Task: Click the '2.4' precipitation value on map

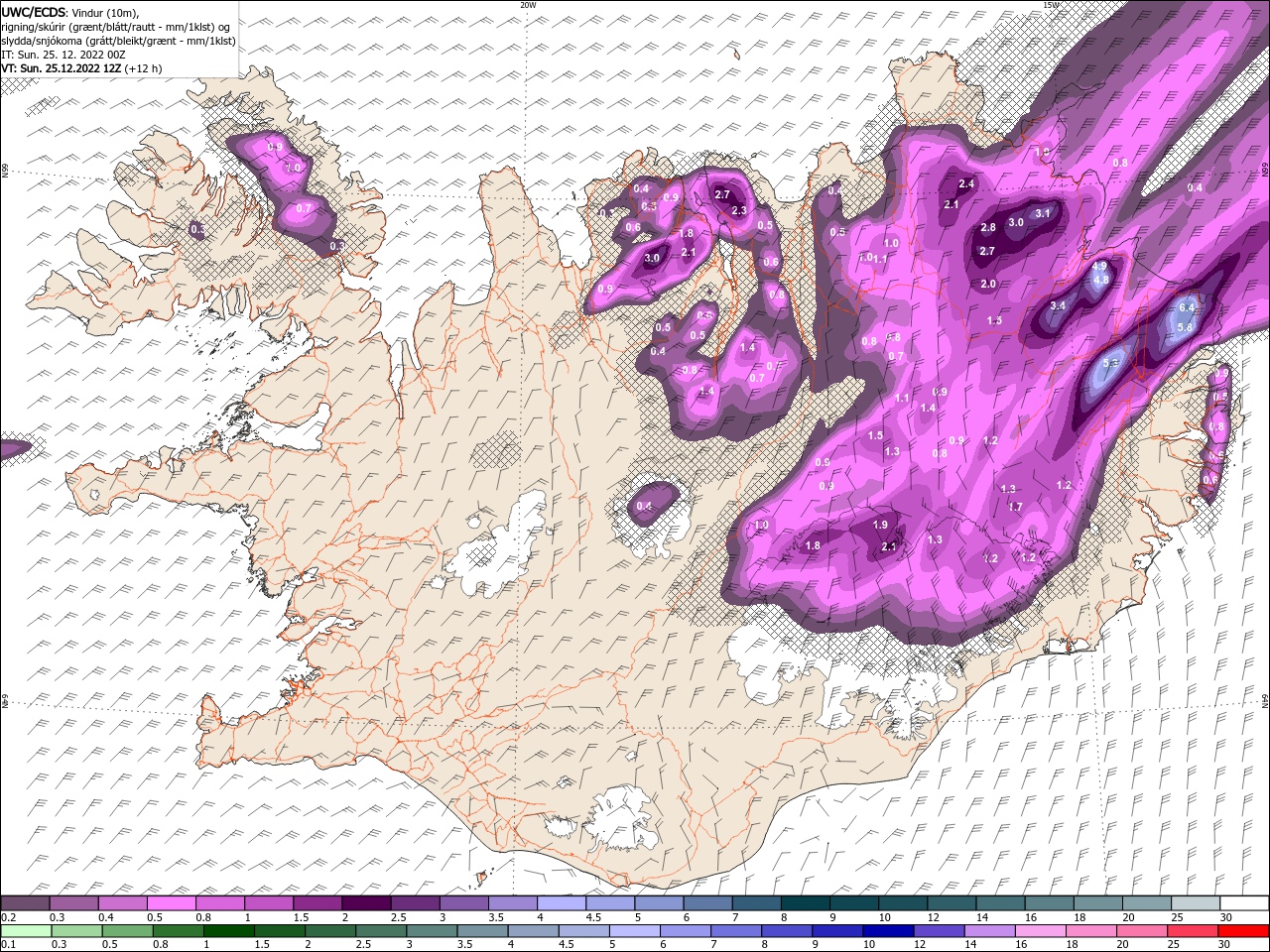Action: click(x=966, y=183)
